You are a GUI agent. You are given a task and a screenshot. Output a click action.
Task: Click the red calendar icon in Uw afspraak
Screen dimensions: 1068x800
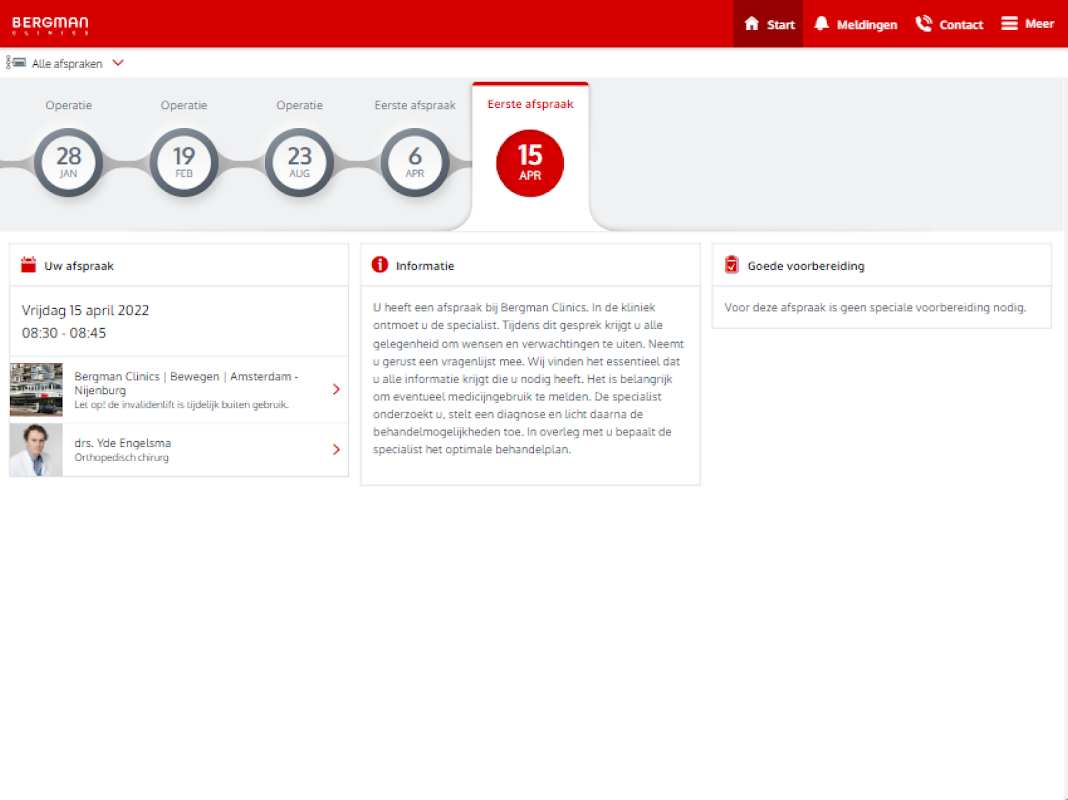coord(28,265)
